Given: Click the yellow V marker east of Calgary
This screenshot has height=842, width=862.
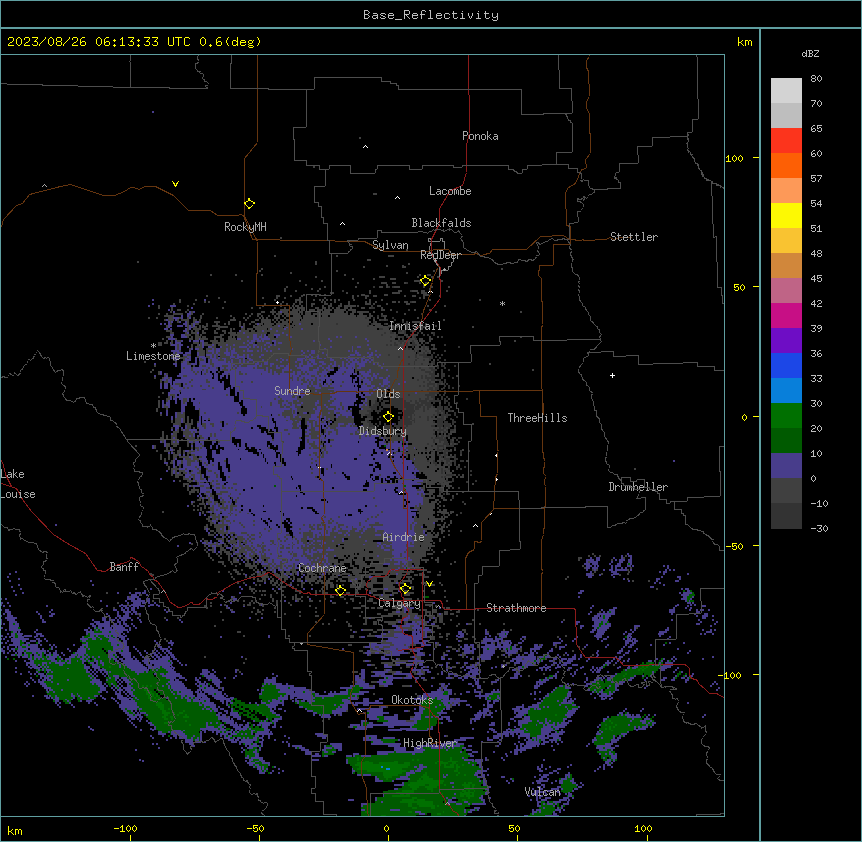Looking at the screenshot, I should coord(429,584).
